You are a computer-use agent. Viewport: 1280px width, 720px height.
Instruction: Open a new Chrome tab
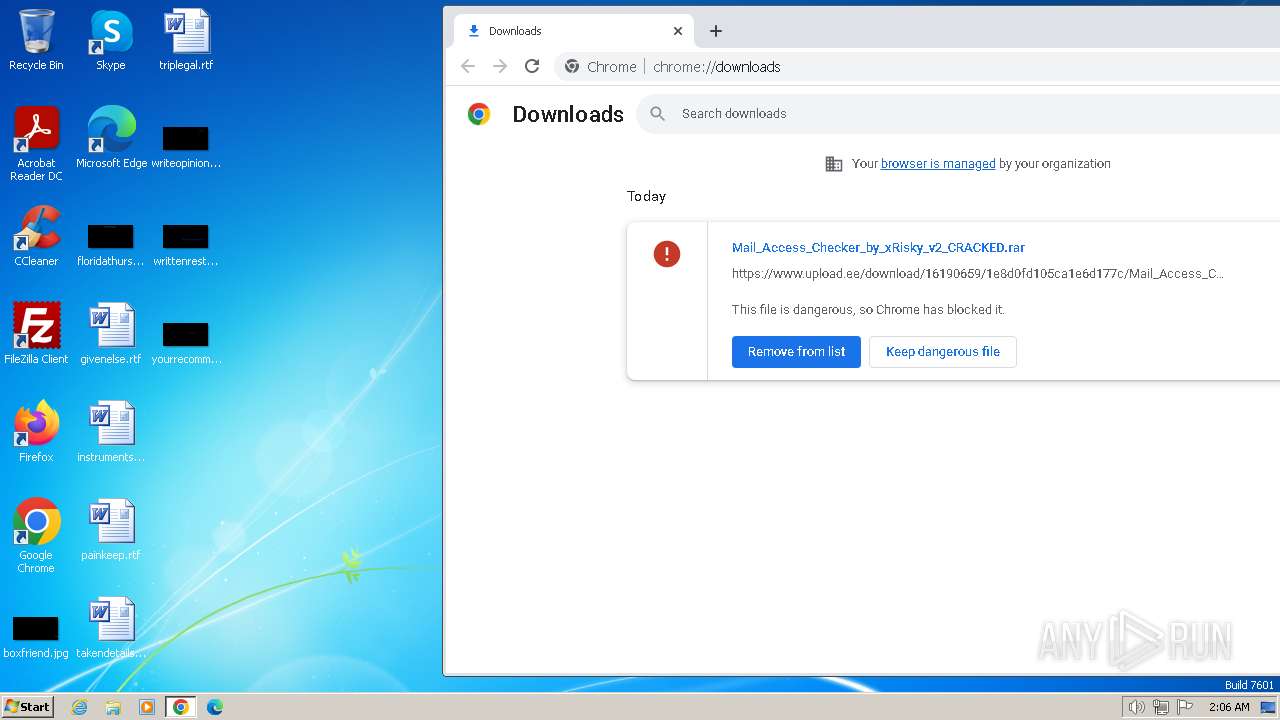pyautogui.click(x=716, y=31)
